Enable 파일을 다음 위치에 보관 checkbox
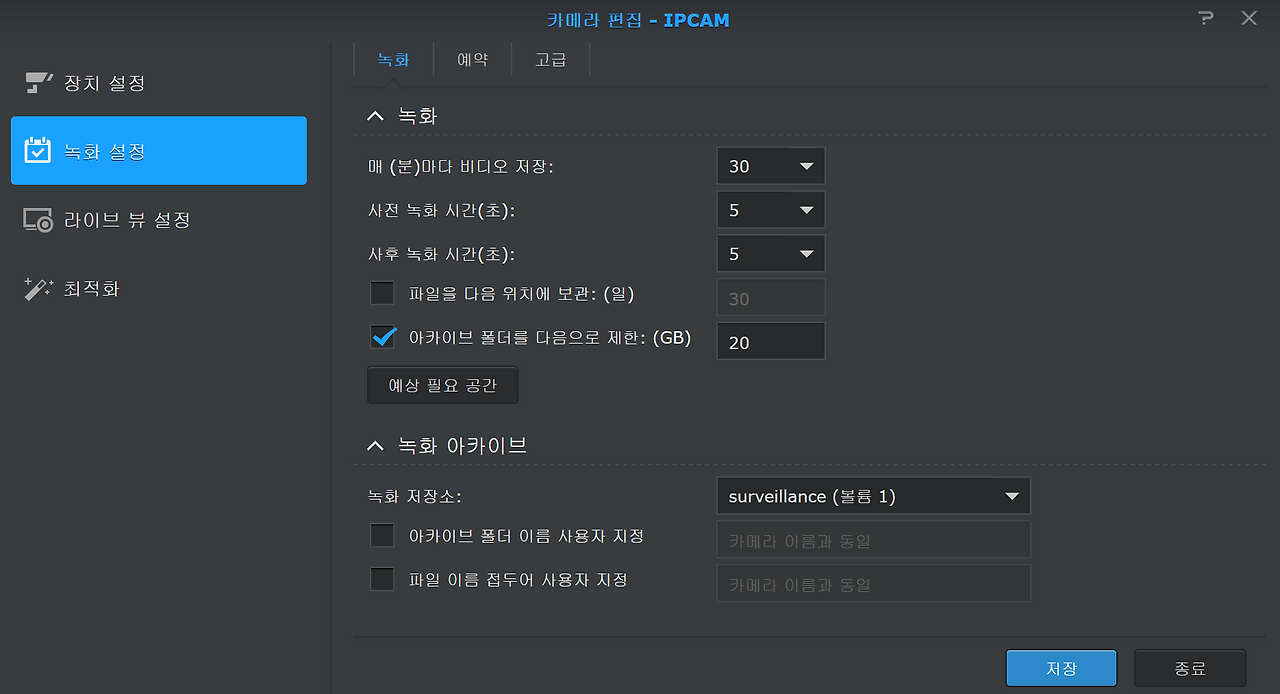This screenshot has height=694, width=1280. tap(383, 292)
